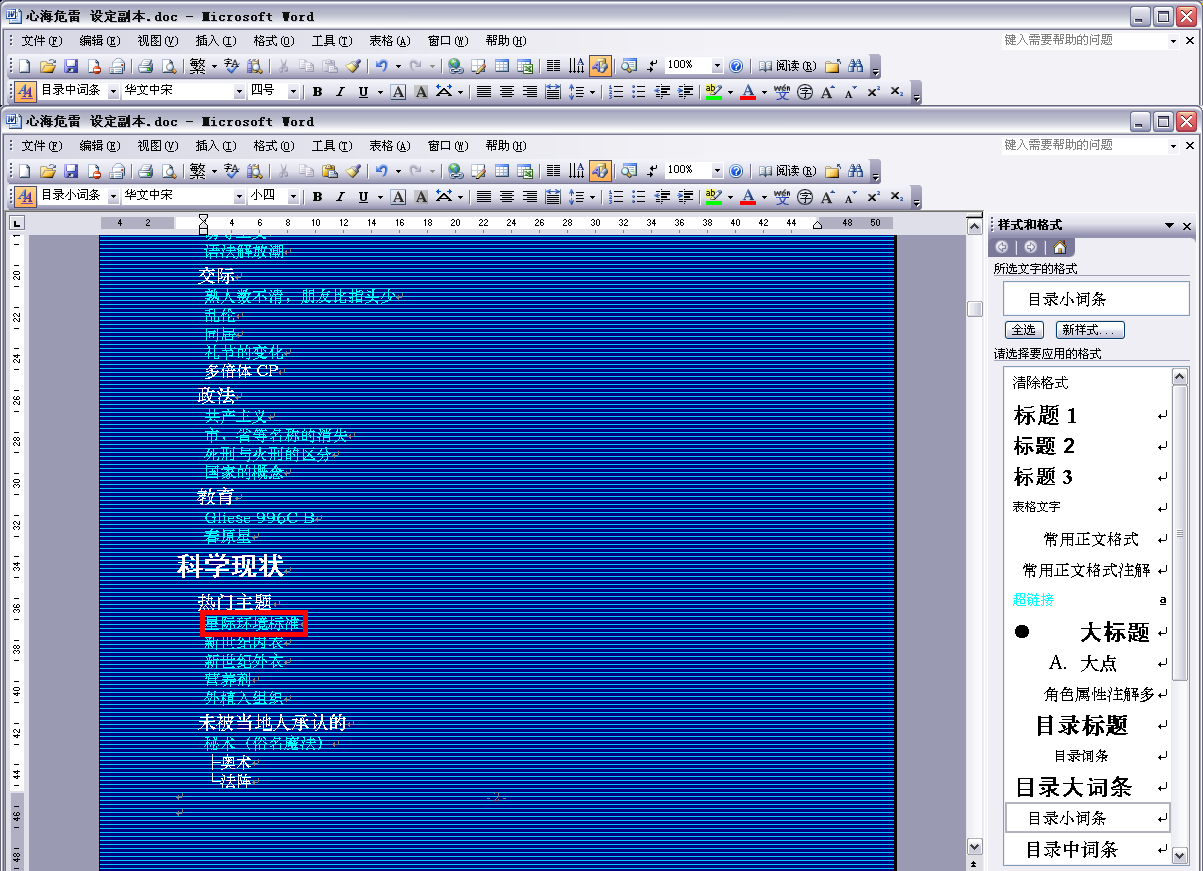The image size is (1203, 871).
Task: Click the Insert Table icon in the front window
Action: click(502, 171)
